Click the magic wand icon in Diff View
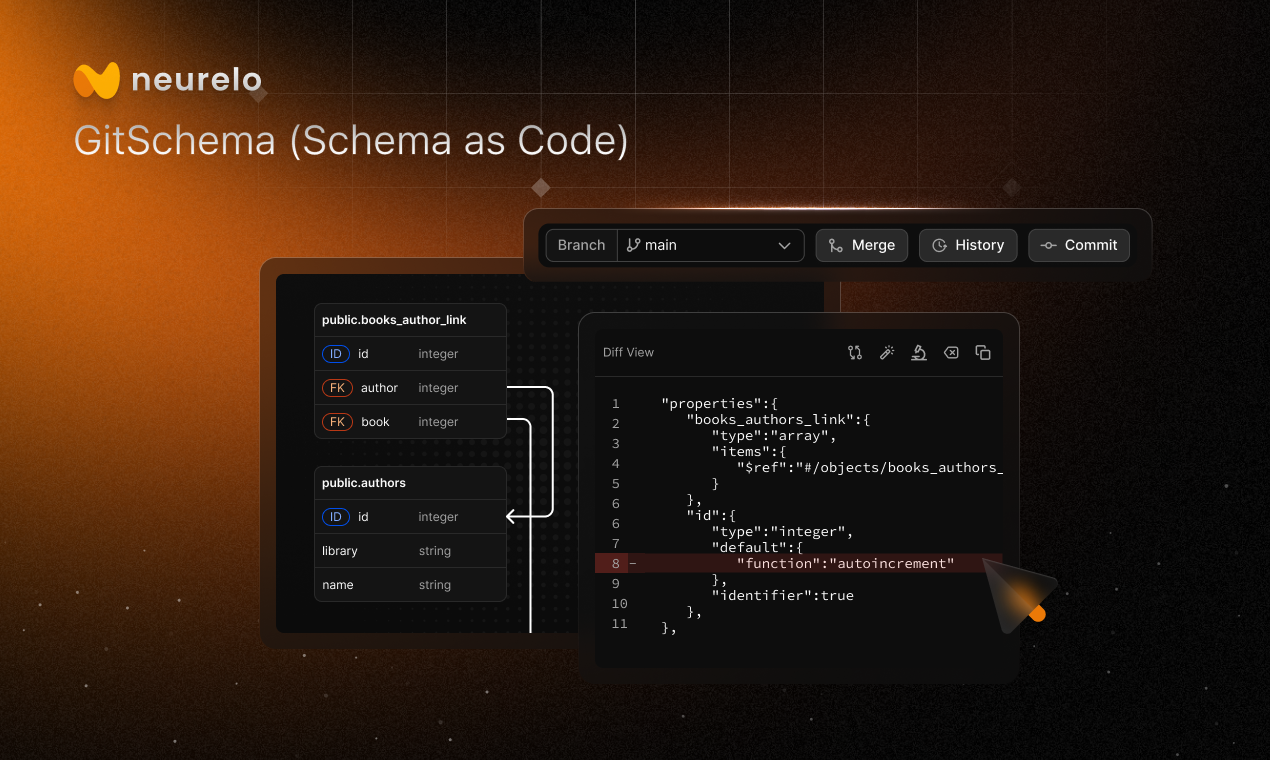 [x=886, y=352]
